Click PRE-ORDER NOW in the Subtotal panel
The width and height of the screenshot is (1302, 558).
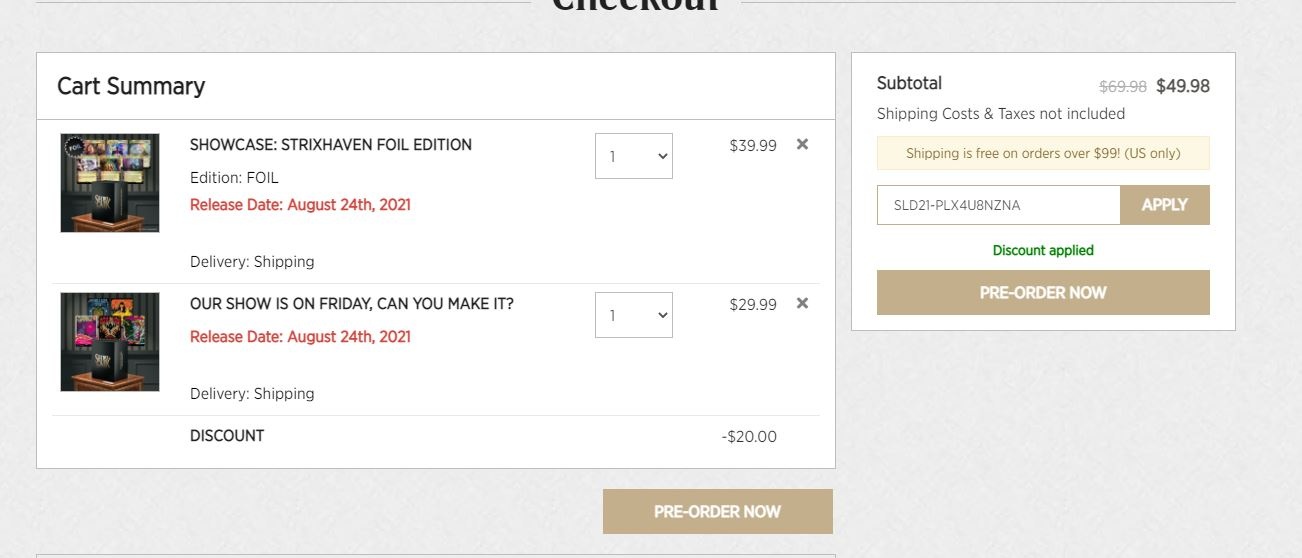[1043, 293]
